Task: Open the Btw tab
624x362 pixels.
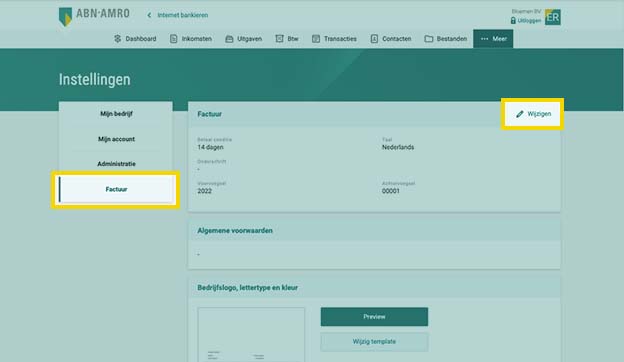Action: point(287,39)
